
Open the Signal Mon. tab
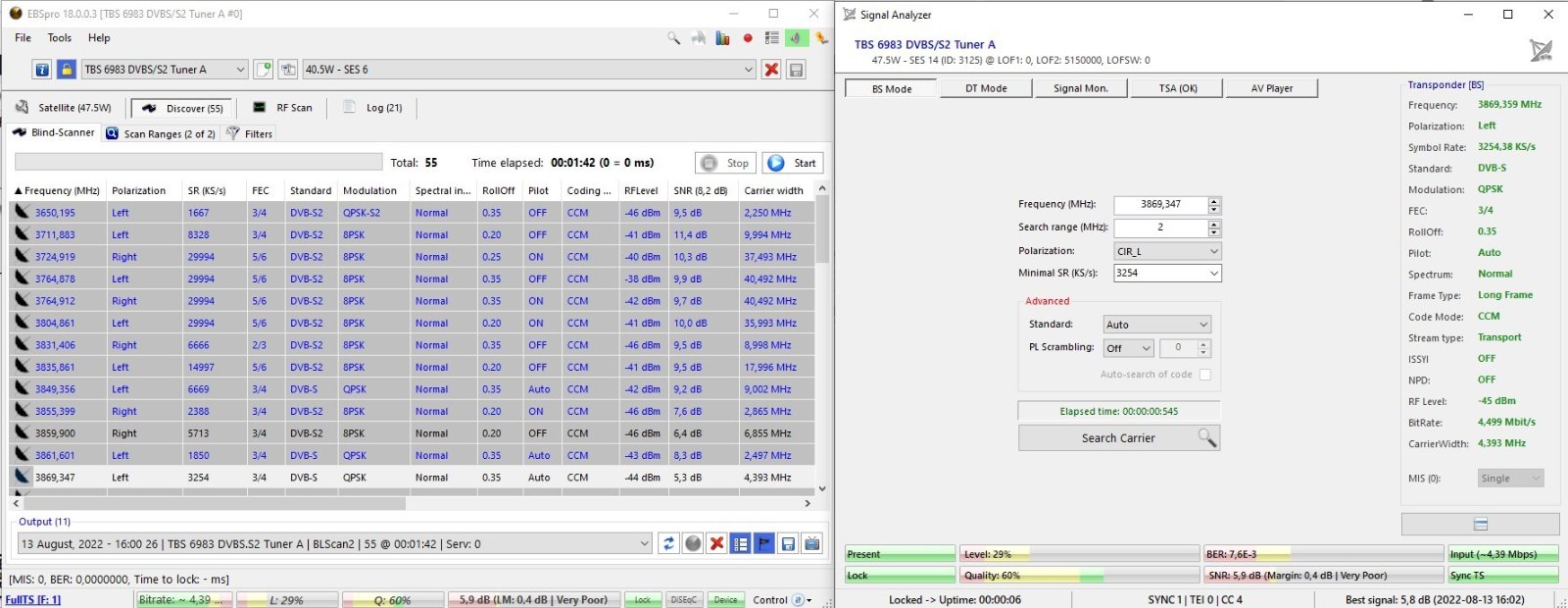pos(1080,88)
